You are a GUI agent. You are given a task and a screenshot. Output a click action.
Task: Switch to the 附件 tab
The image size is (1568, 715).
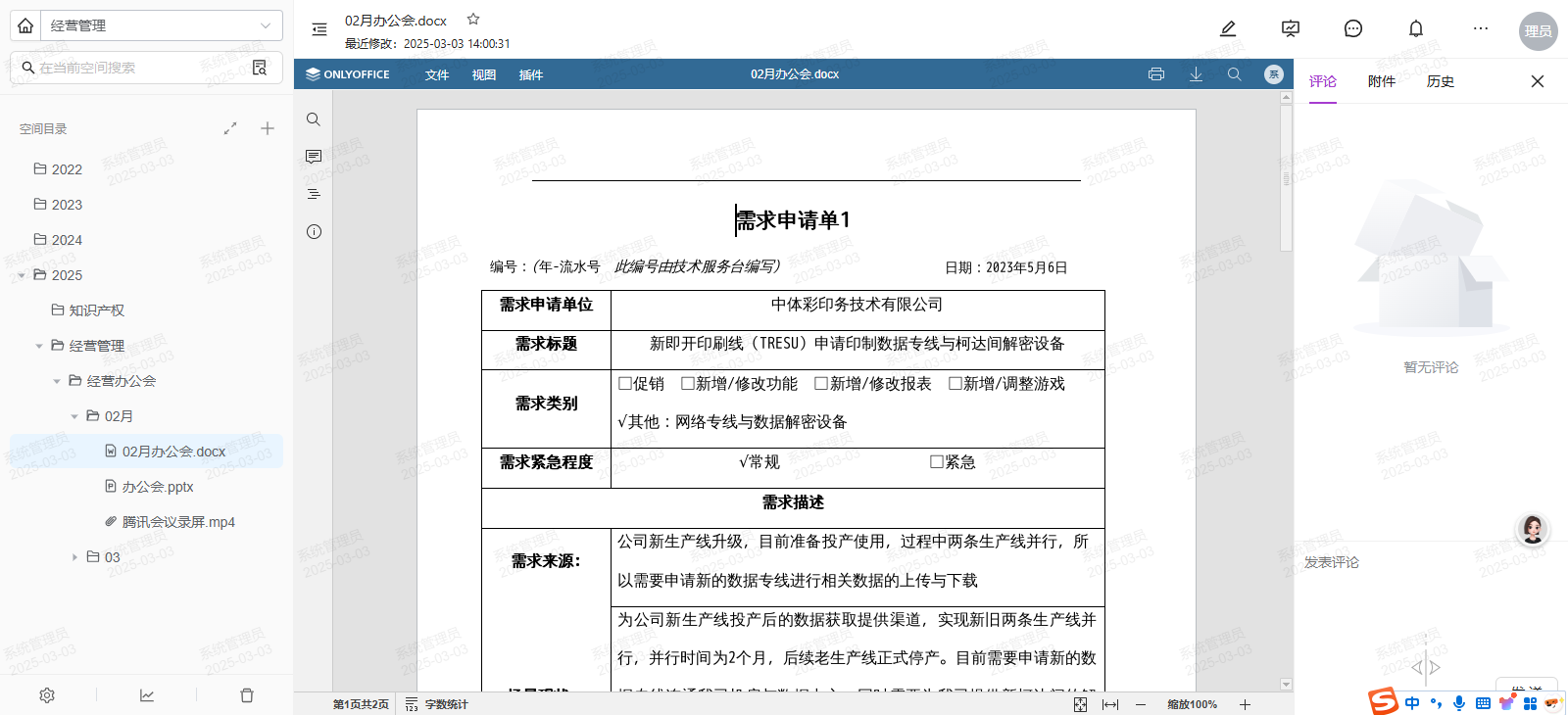tap(1382, 81)
